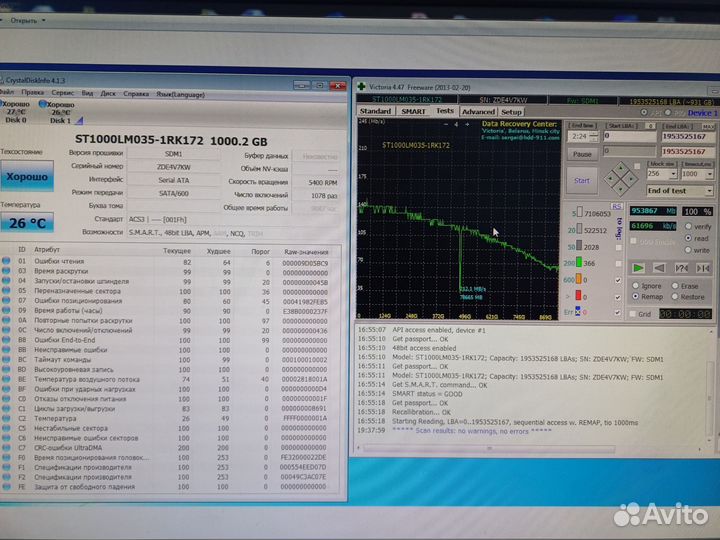Click the RS reset statistics button
This screenshot has width=720, height=540.
point(616,206)
